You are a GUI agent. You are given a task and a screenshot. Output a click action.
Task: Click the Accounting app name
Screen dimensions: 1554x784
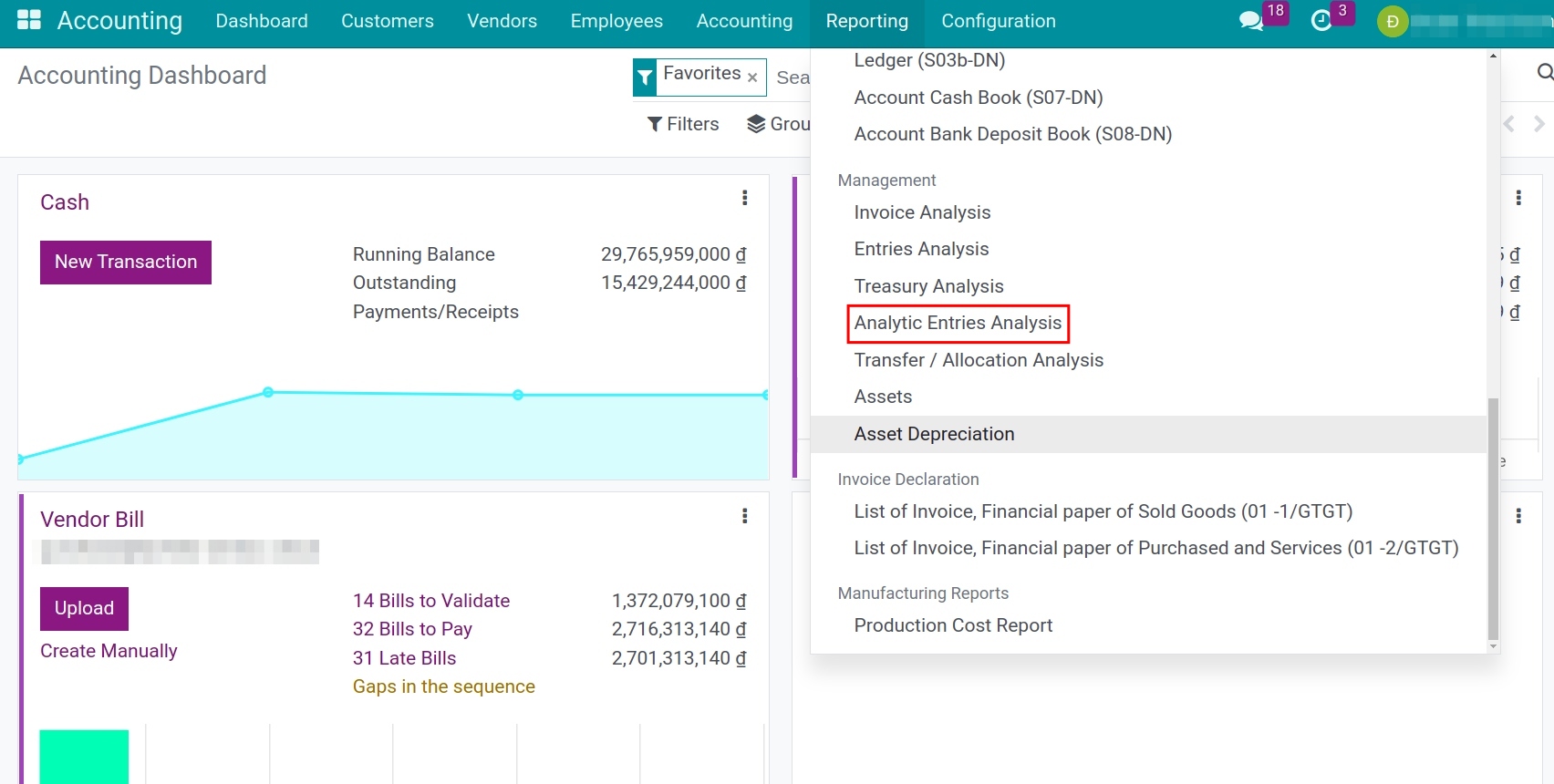(x=119, y=21)
